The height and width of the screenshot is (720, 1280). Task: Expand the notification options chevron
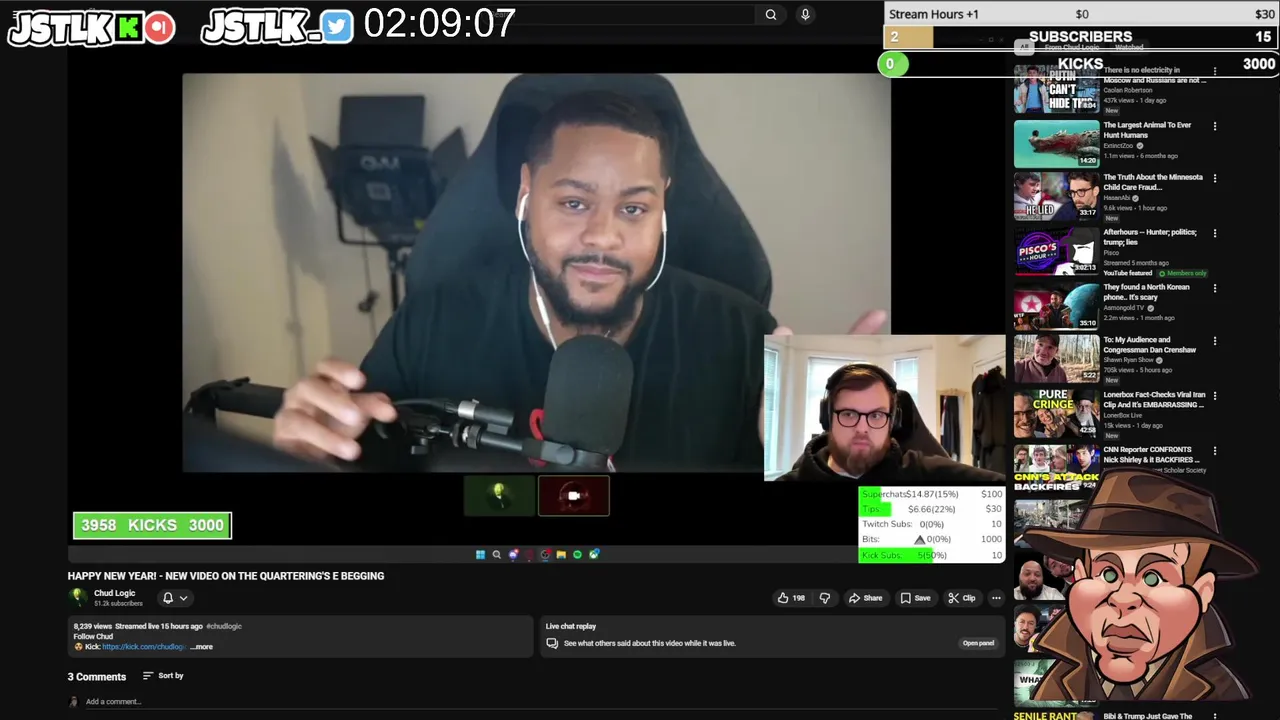click(x=183, y=598)
